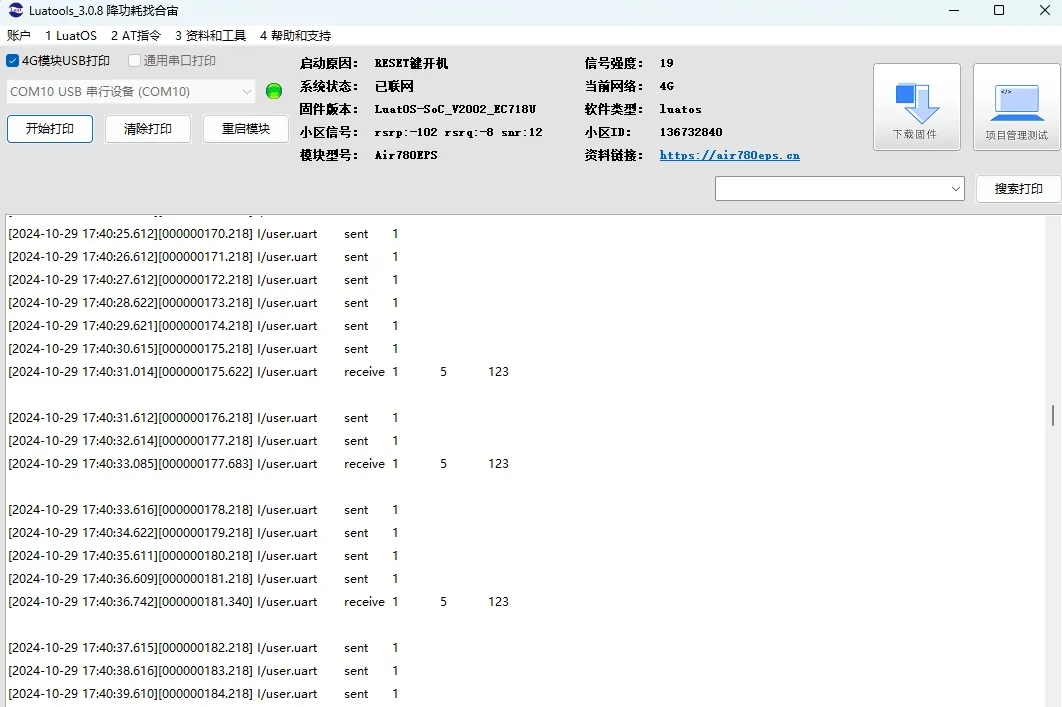Viewport: 1062px width, 707px height.
Task: Enable the 通用串口打印 checkbox
Action: 133,60
